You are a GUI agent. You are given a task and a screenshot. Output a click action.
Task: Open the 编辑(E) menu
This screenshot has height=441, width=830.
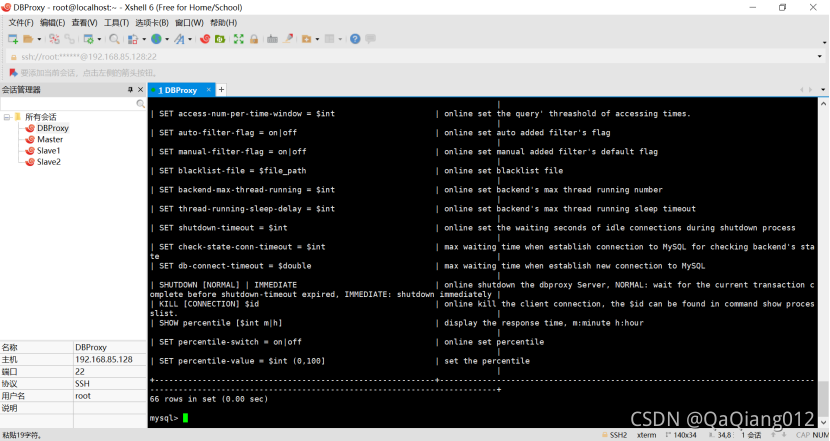coord(52,23)
